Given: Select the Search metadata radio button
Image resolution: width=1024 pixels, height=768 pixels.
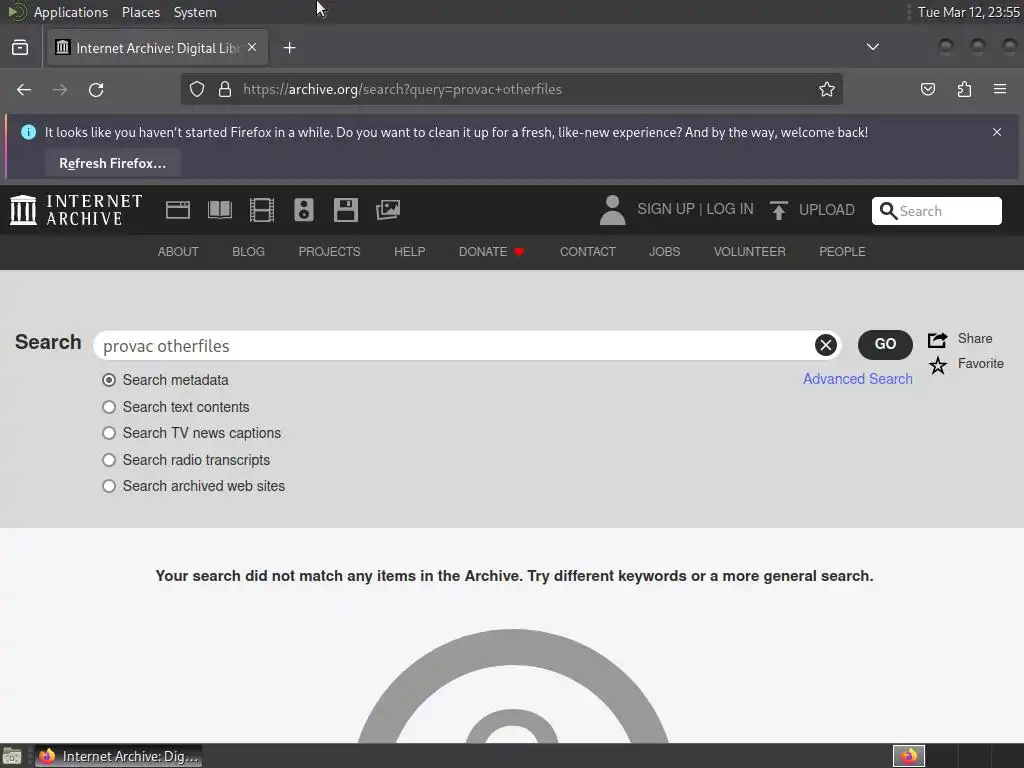Looking at the screenshot, I should (x=109, y=380).
